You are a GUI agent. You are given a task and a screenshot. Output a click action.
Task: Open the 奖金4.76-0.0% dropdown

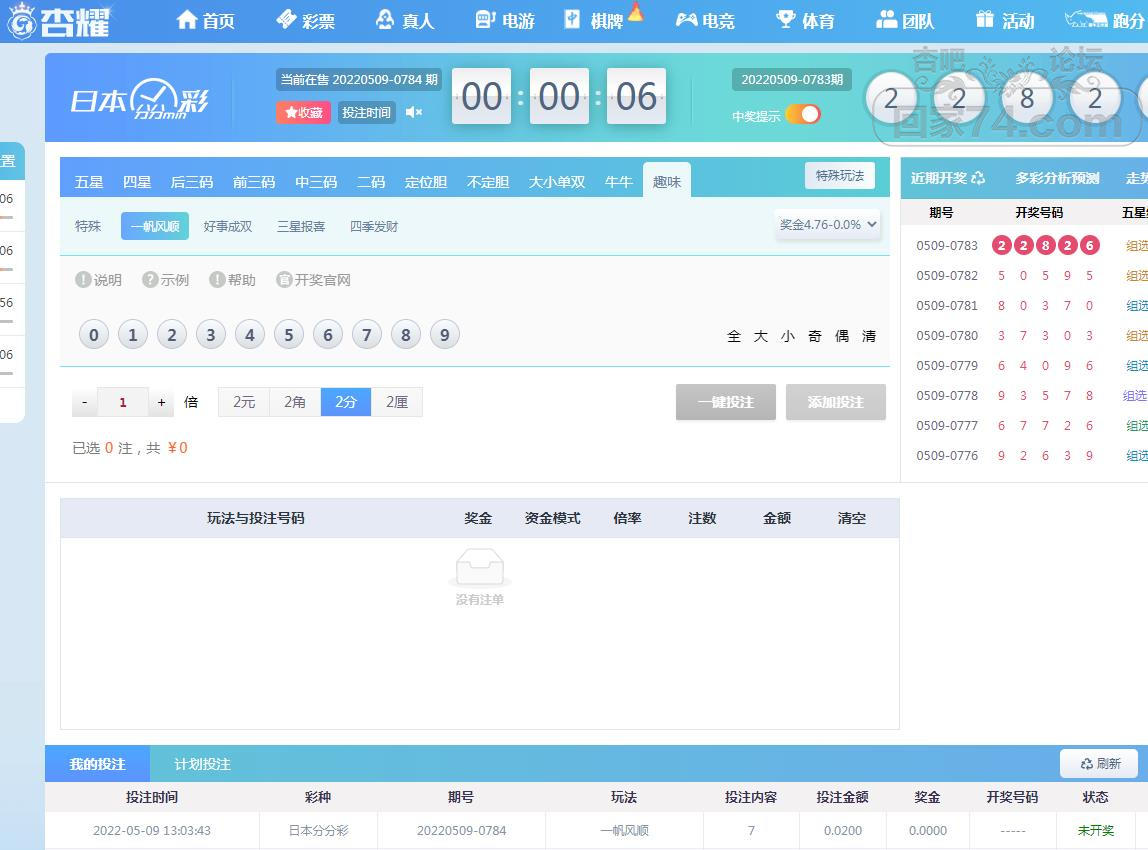(828, 225)
